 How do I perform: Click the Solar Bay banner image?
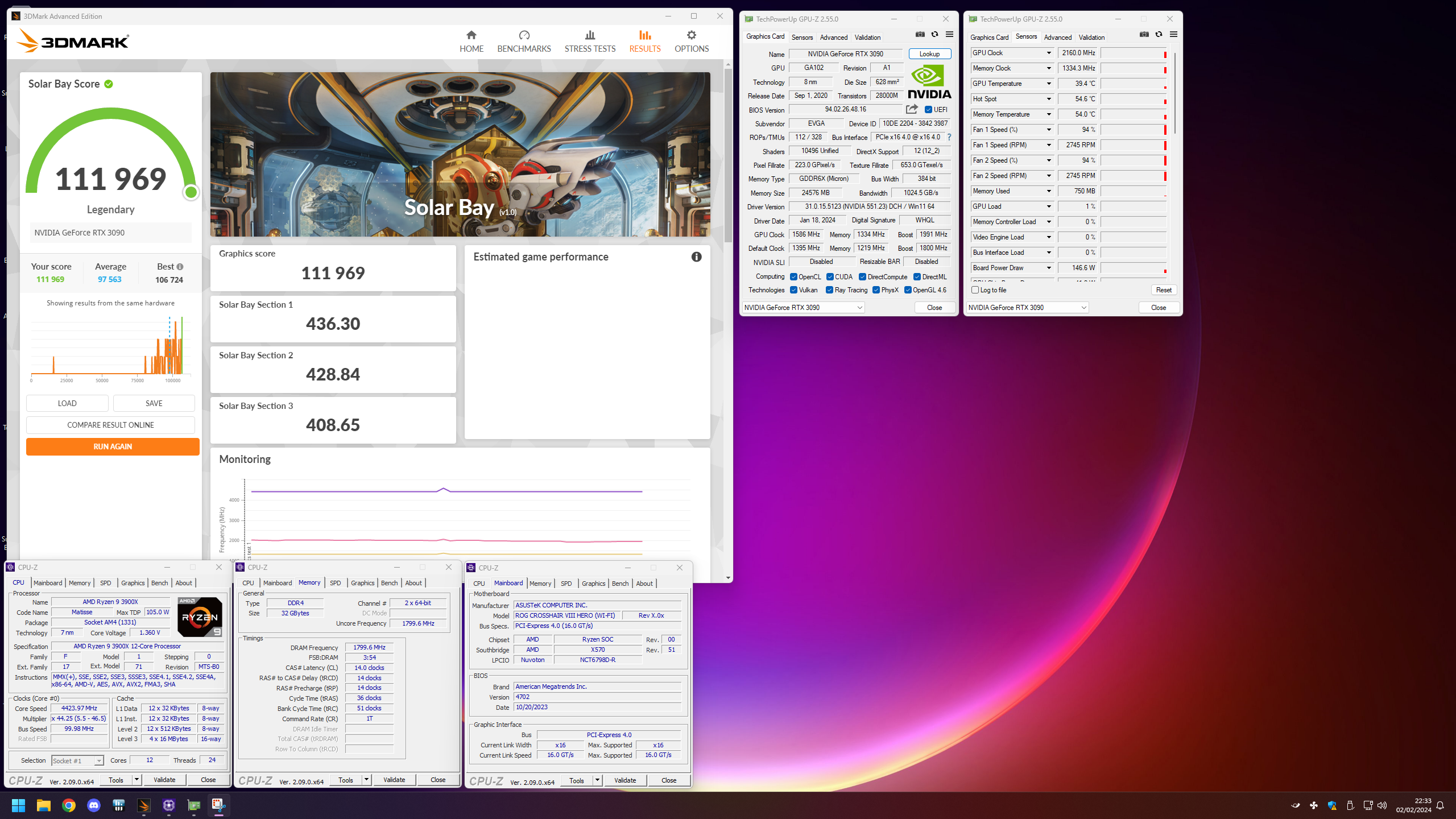(460, 154)
